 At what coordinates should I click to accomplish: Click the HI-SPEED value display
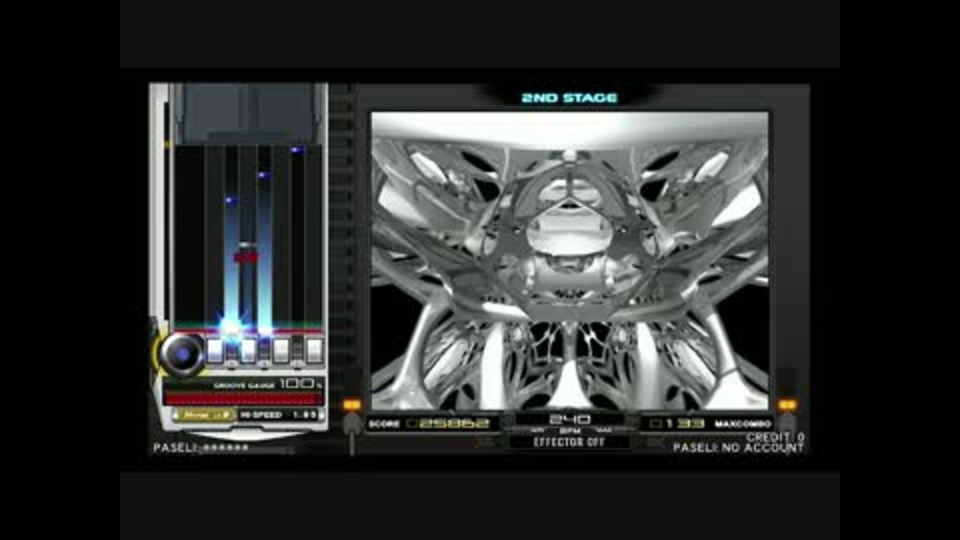(x=279, y=415)
